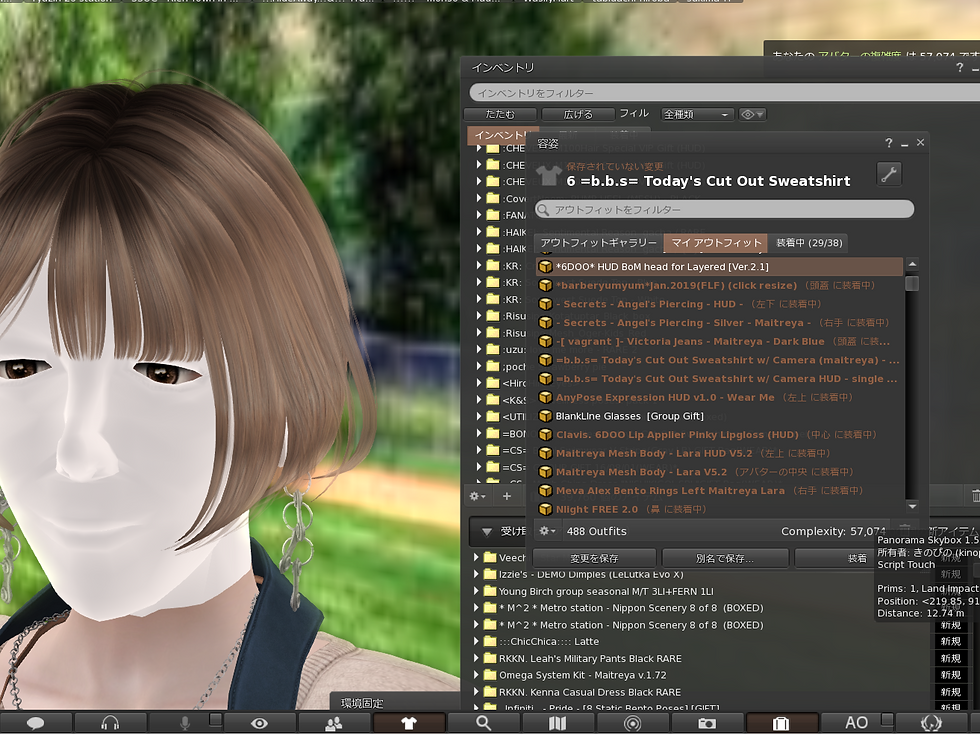The height and width of the screenshot is (735, 980).
Task: Open the world map toolbar icon
Action: (558, 723)
